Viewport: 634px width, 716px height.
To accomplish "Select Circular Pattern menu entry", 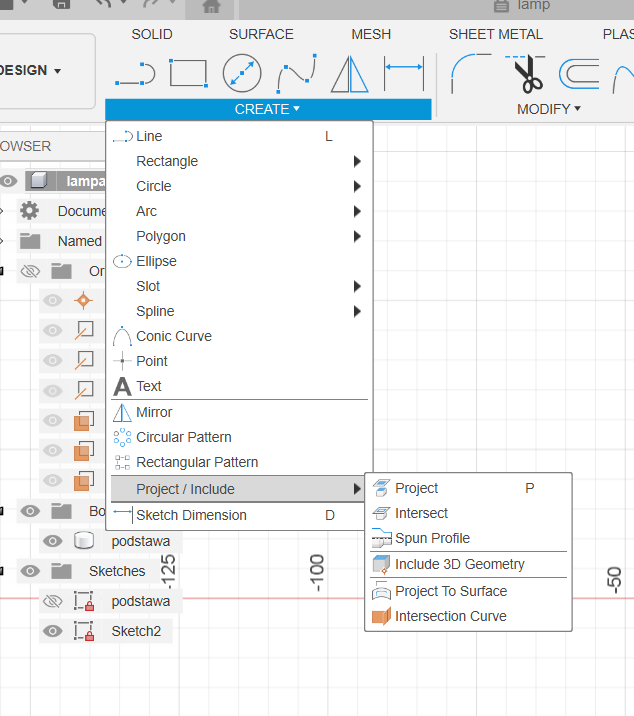I will pyautogui.click(x=183, y=437).
